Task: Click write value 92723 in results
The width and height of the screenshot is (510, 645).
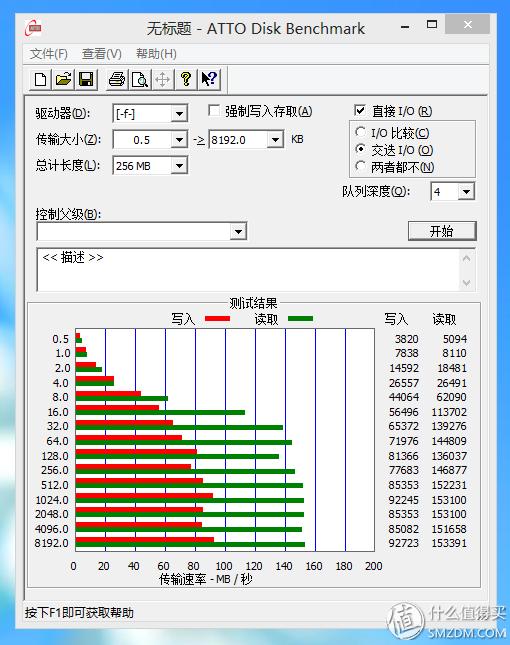Action: [403, 543]
